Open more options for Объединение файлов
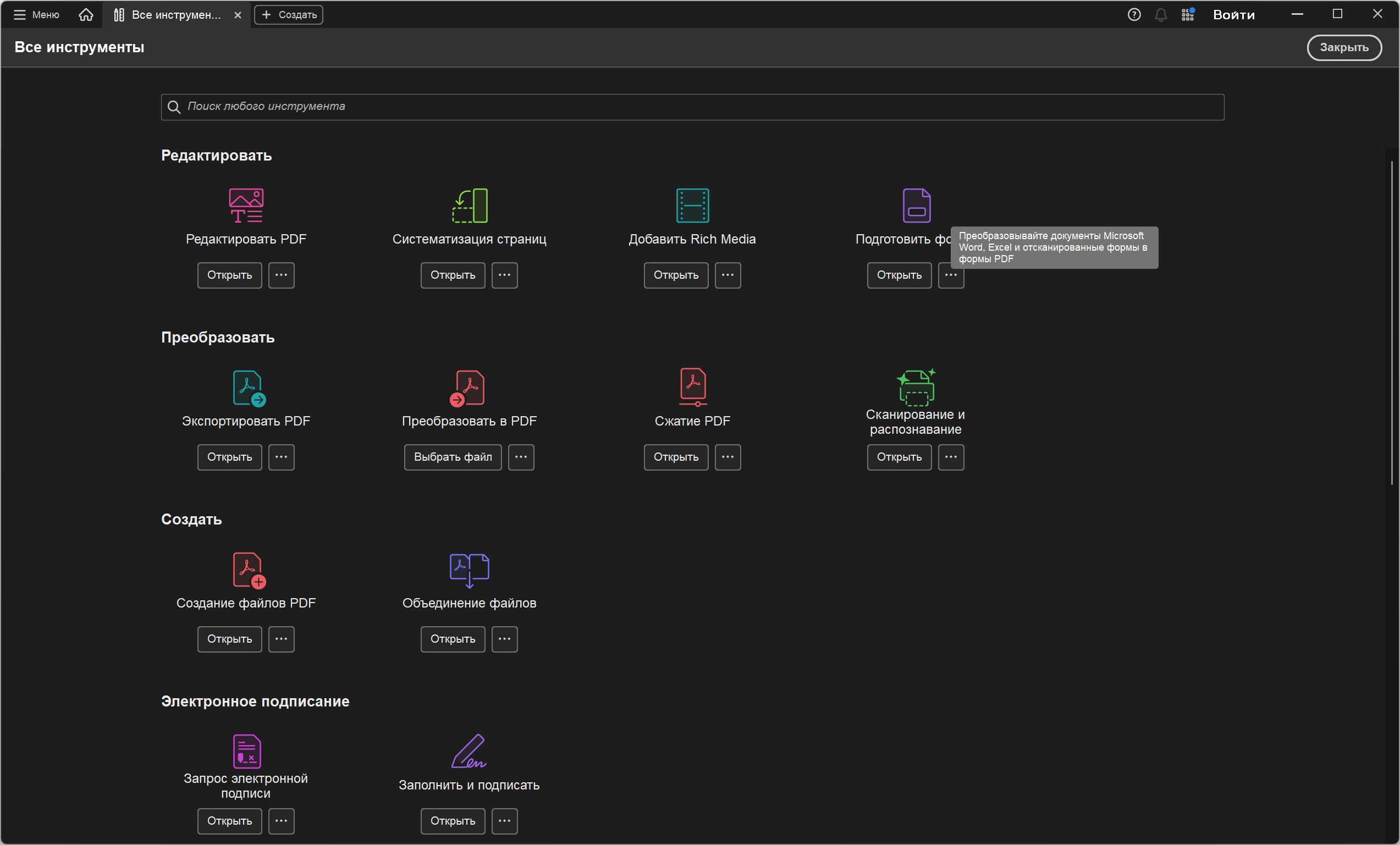Image resolution: width=1400 pixels, height=845 pixels. click(504, 639)
